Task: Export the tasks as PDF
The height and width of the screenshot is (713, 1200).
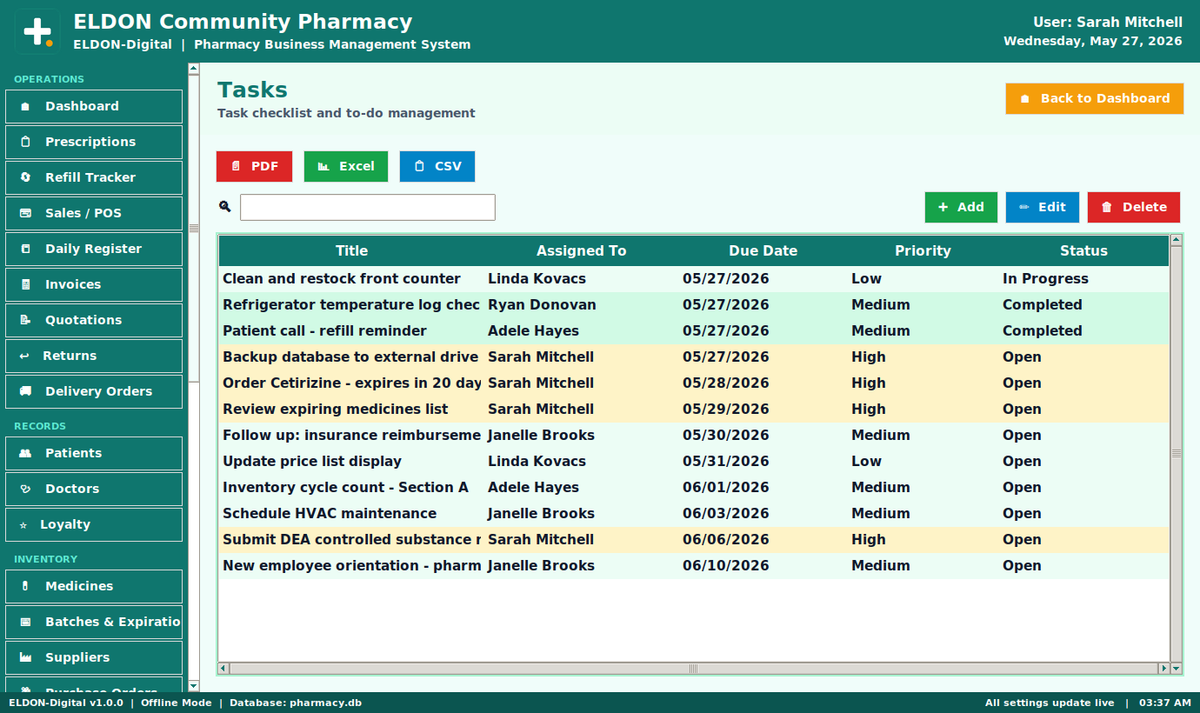Action: click(x=254, y=166)
